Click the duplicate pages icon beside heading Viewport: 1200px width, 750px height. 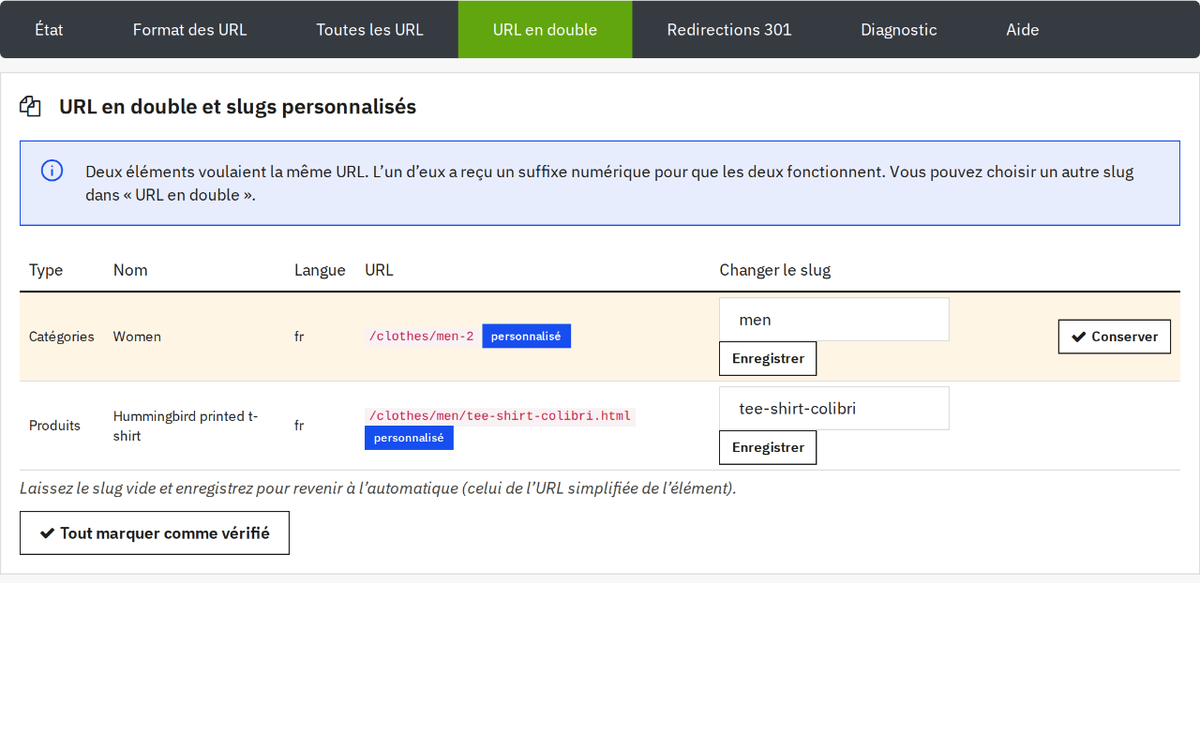point(30,106)
